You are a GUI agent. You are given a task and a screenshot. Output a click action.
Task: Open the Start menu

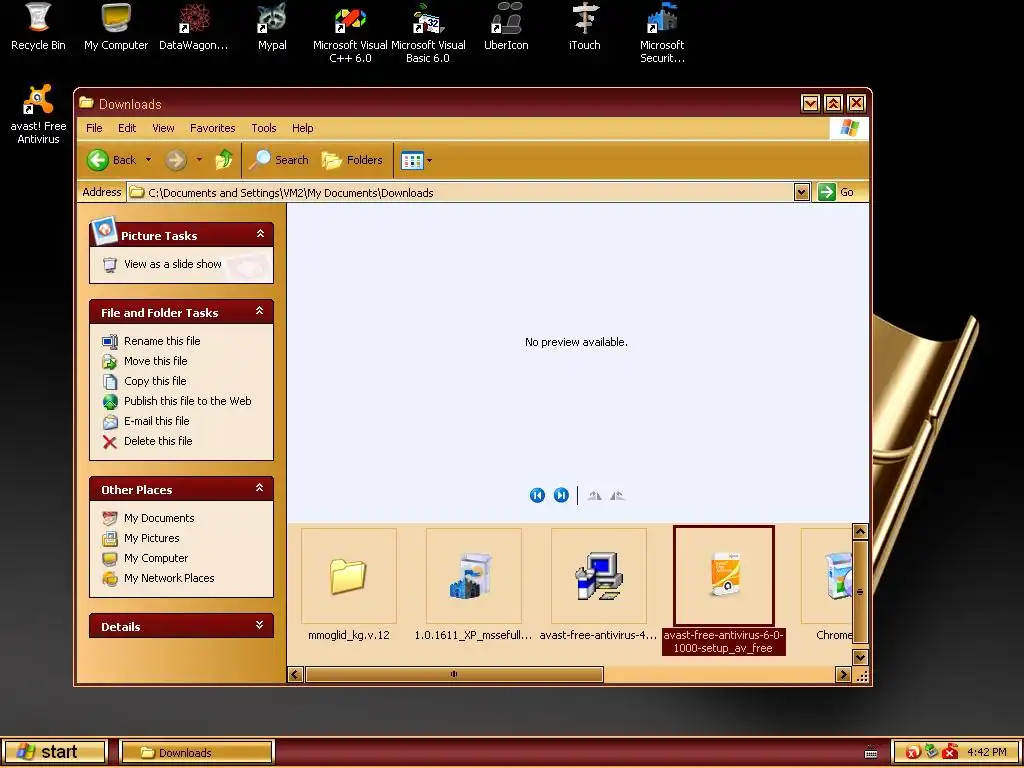coord(55,752)
